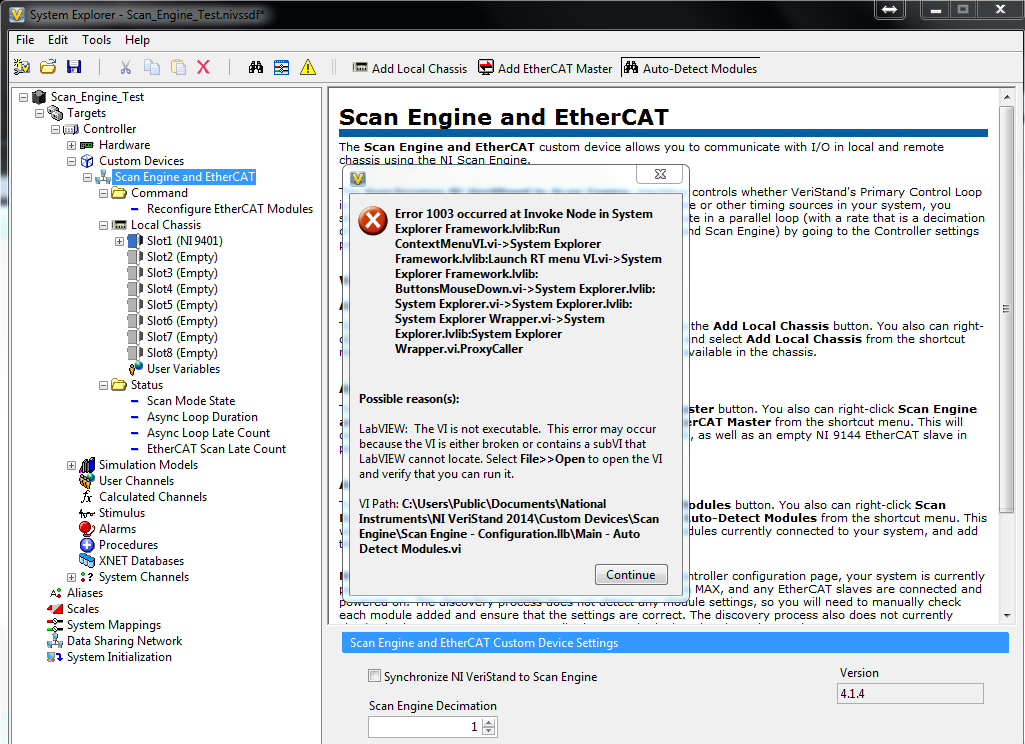Save the project with the Save icon
The image size is (1025, 744).
point(74,65)
